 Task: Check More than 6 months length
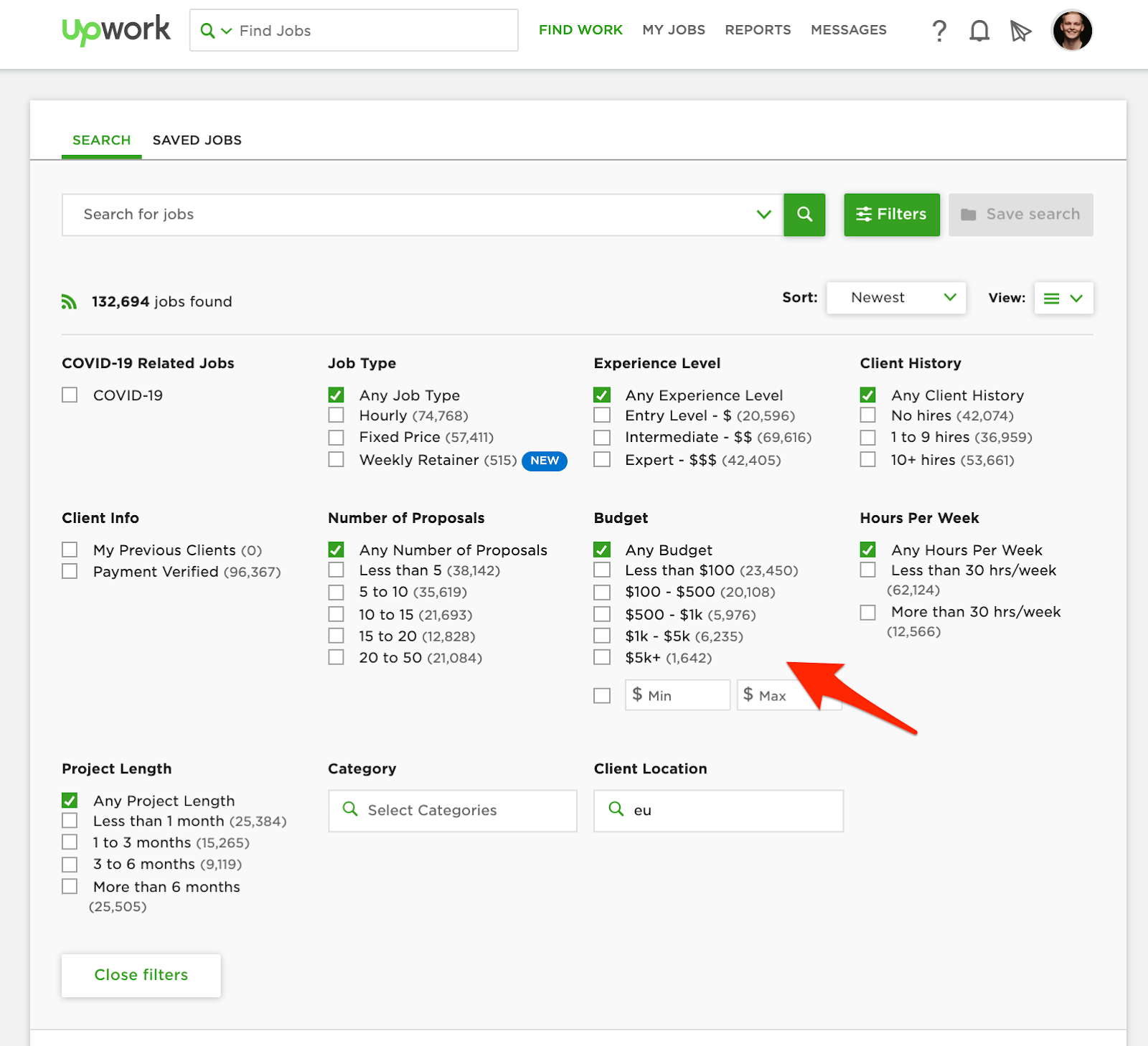(70, 886)
